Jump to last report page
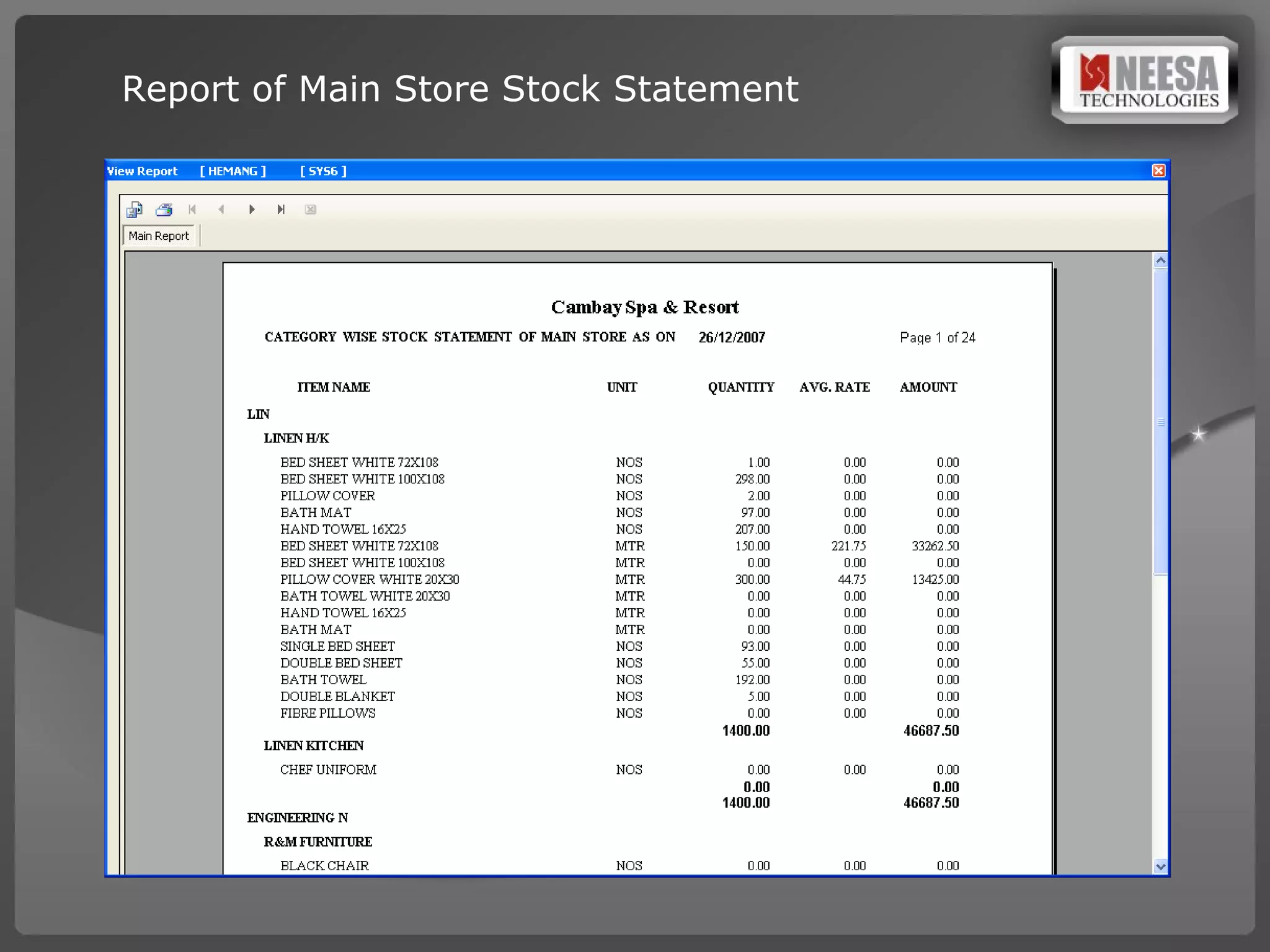Viewport: 1270px width, 952px height. pos(281,209)
